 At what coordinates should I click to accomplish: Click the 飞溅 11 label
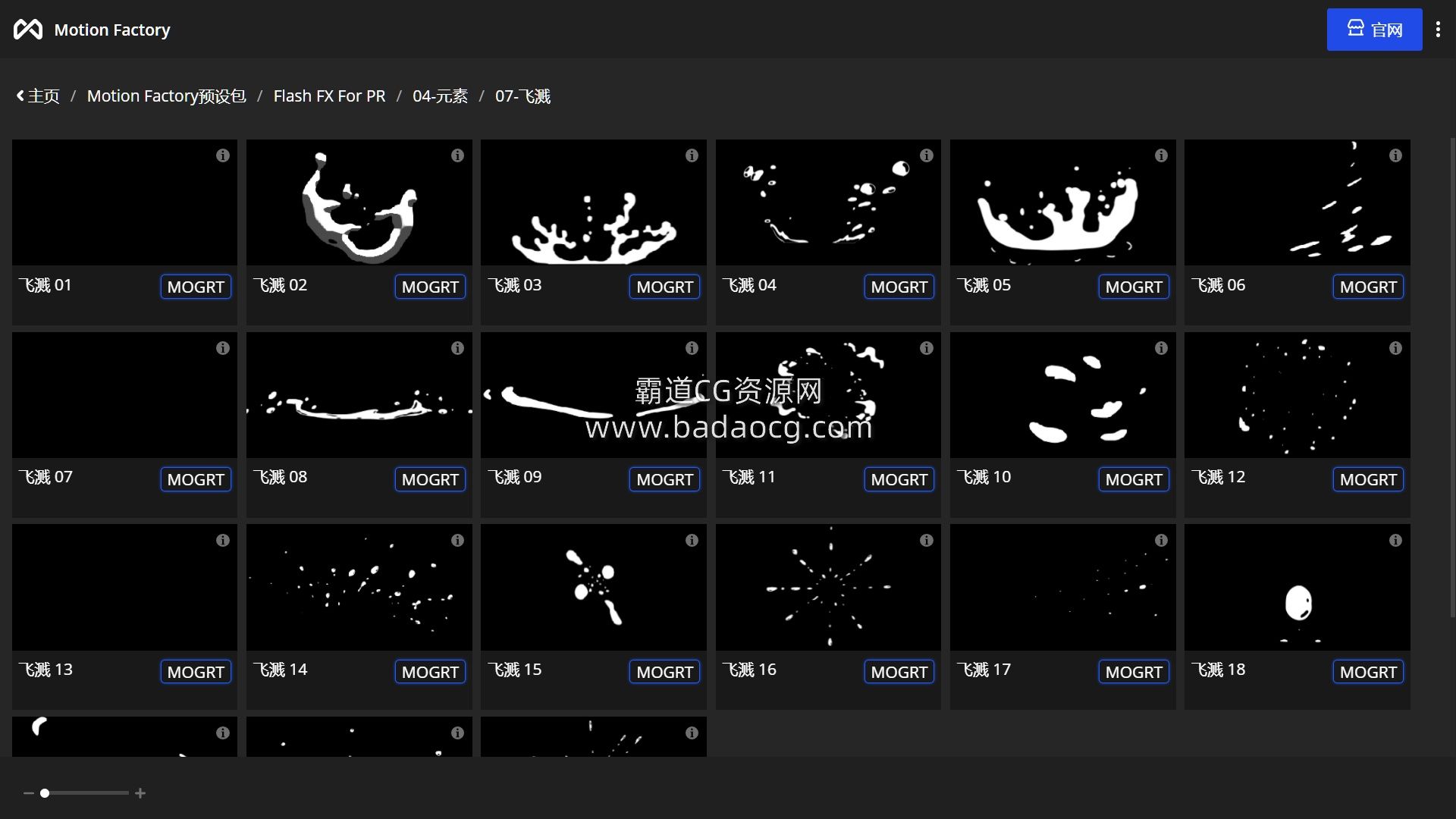[x=749, y=477]
